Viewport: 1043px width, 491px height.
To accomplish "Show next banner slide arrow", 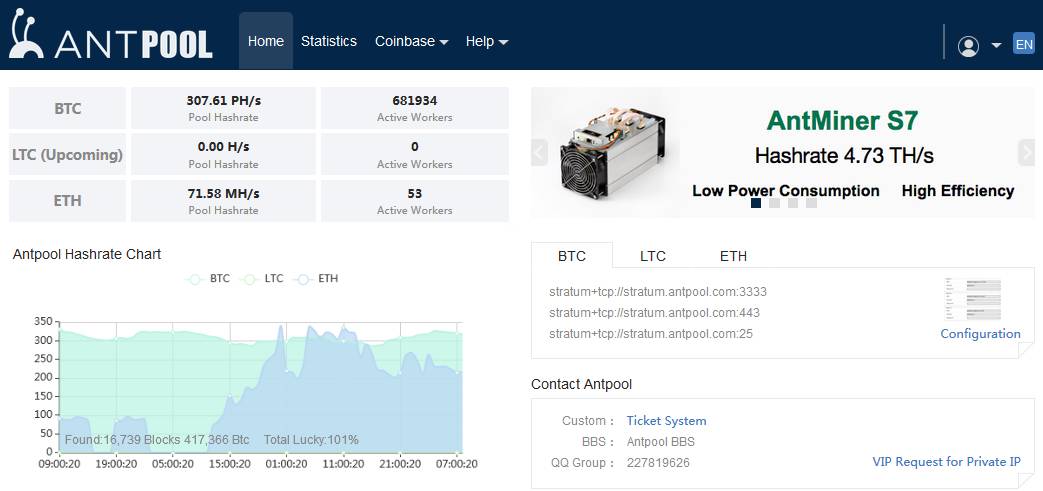I will tap(1026, 152).
